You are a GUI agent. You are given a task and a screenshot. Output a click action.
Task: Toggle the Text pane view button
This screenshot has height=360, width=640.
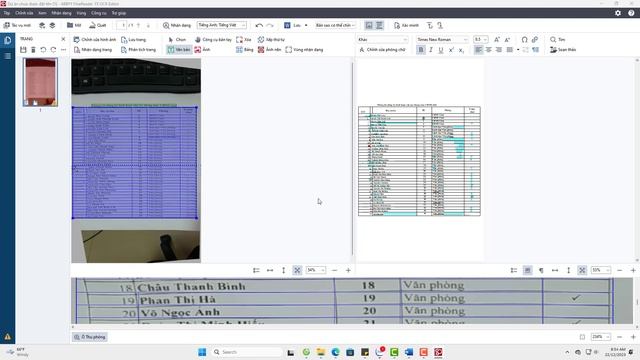[x=379, y=25]
